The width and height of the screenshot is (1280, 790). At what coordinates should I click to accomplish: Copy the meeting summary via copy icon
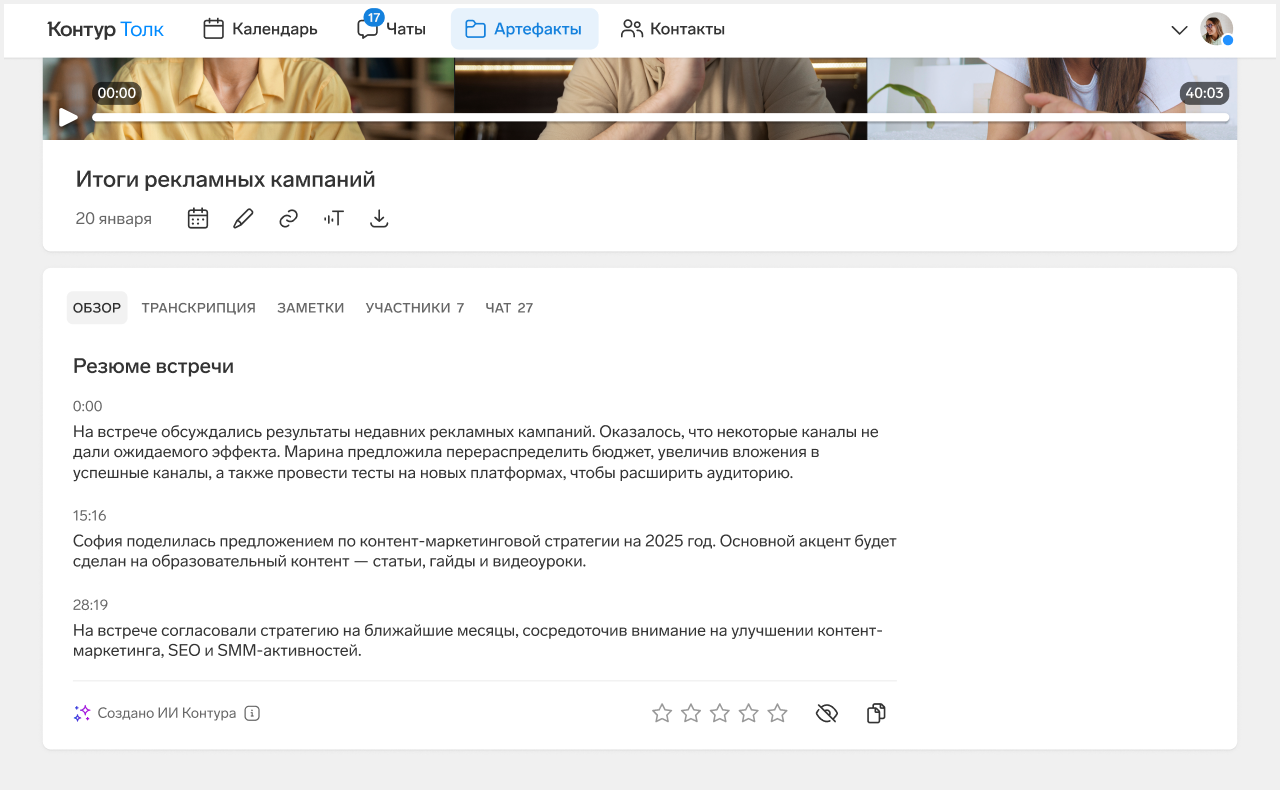point(875,712)
